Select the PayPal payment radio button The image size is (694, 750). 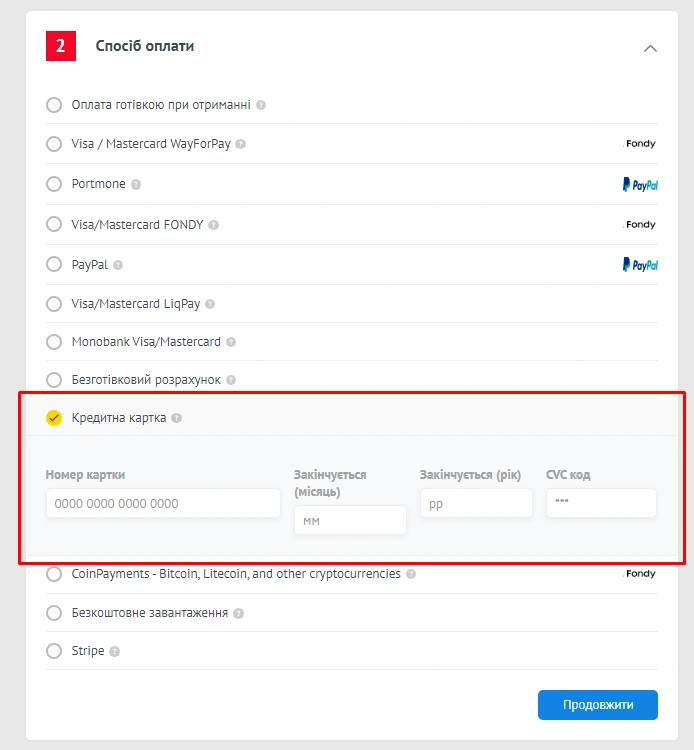pos(54,265)
